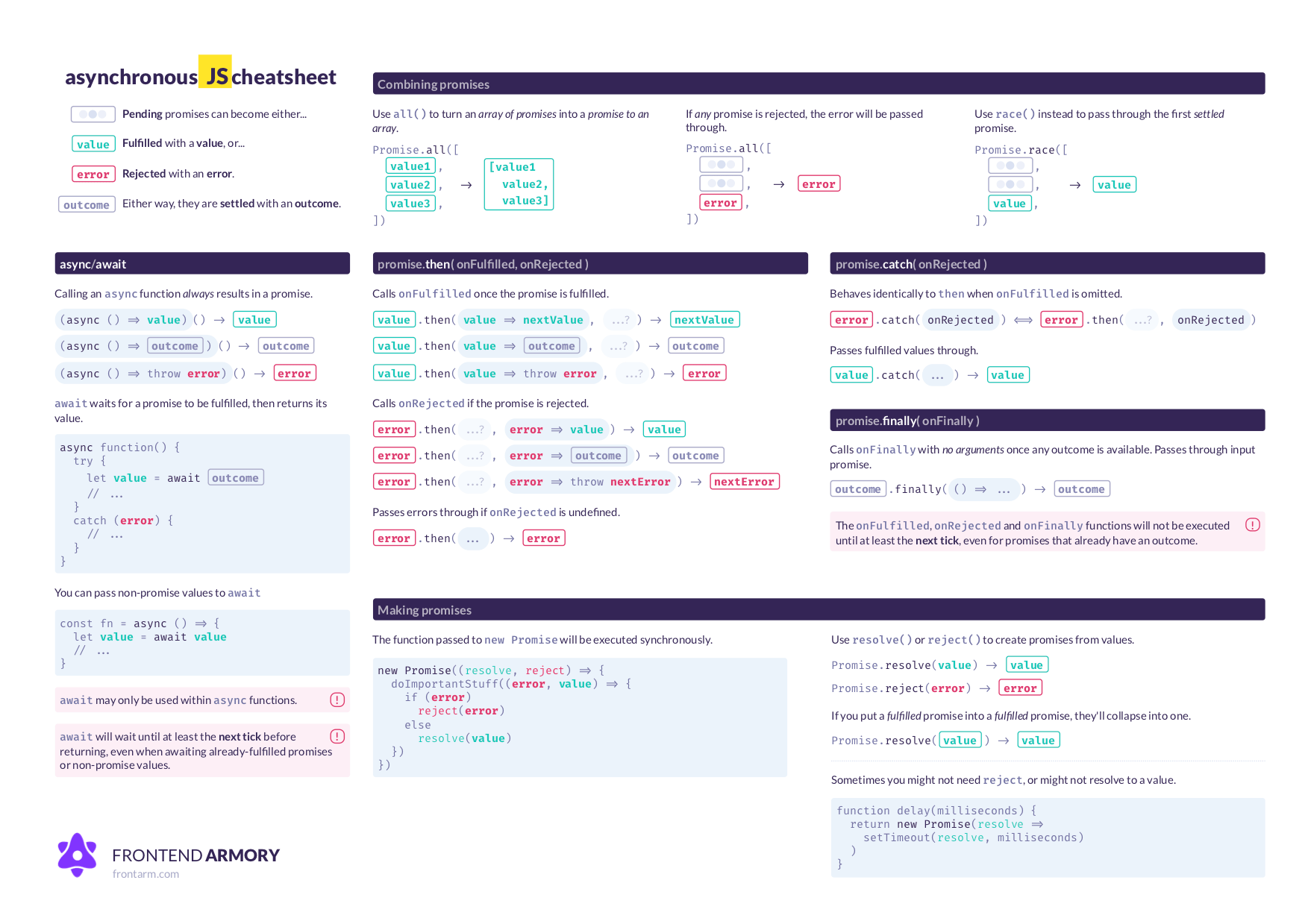Select the outcome pill in the legend
This screenshot has width=1308, height=924.
coord(87,204)
